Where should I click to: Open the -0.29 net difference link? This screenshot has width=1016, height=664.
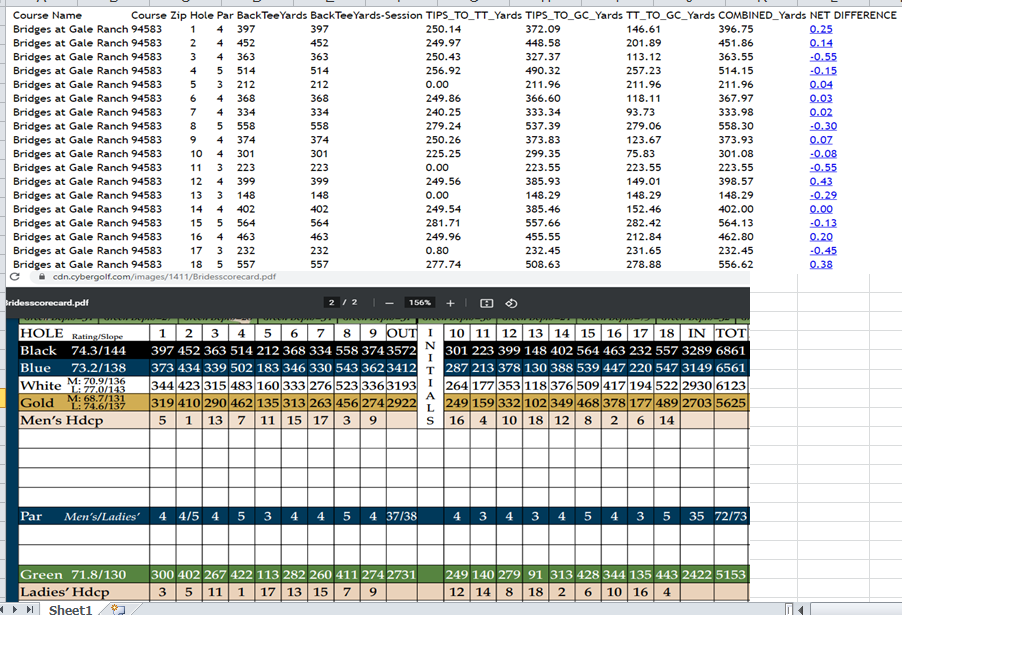click(x=823, y=195)
